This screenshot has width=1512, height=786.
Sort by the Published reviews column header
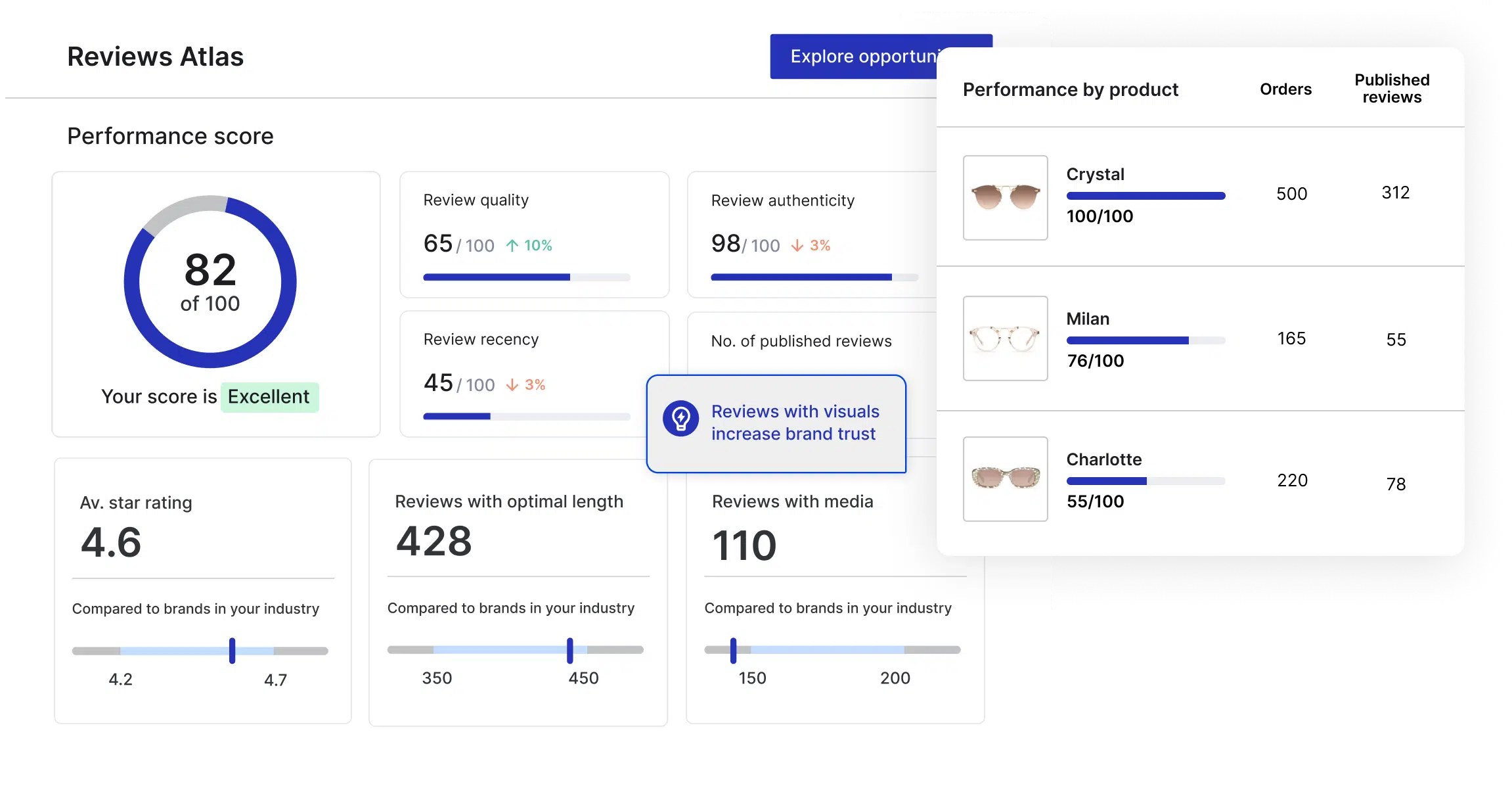(1392, 89)
